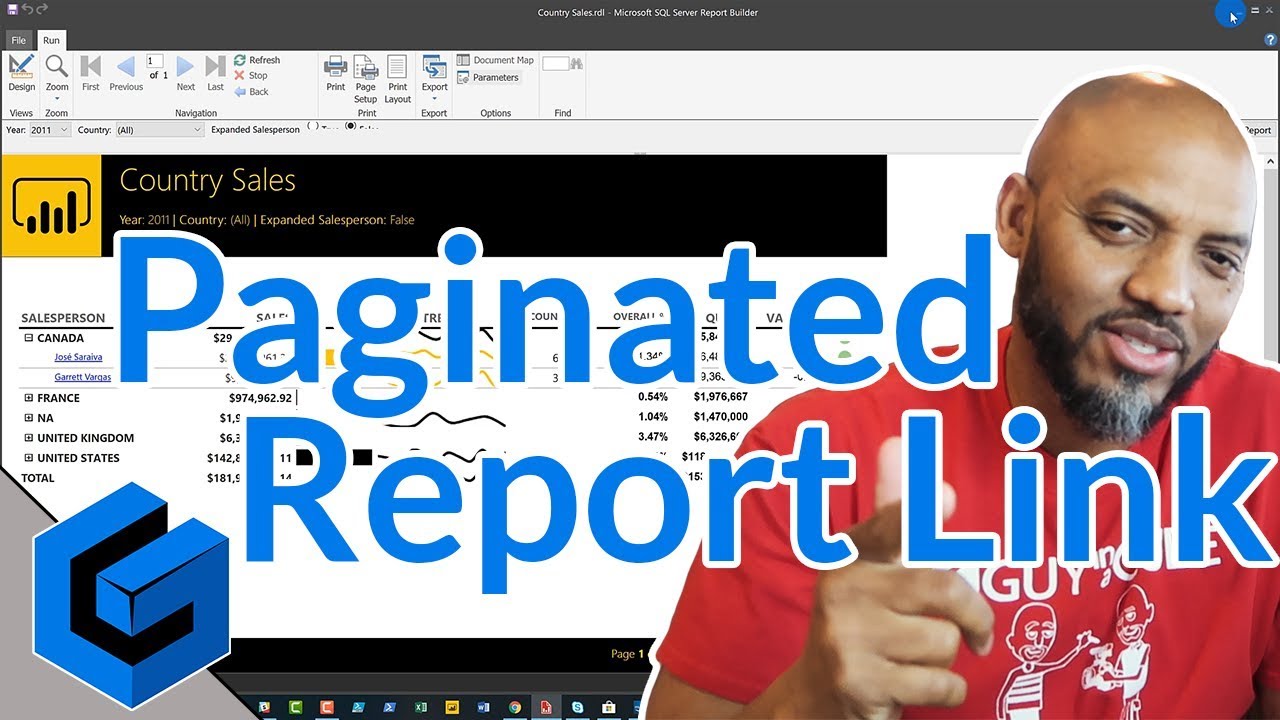This screenshot has width=1280, height=720.
Task: Redo the last action in the title bar
Action: pyautogui.click(x=42, y=9)
